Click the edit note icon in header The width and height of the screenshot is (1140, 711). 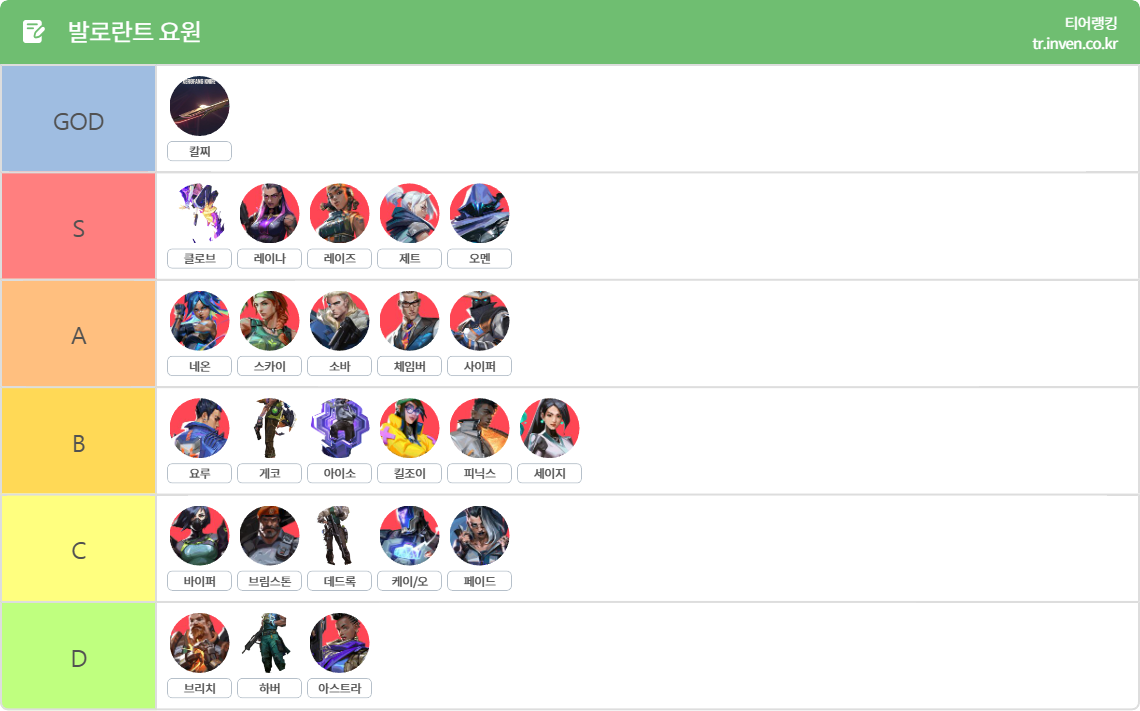tap(33, 31)
